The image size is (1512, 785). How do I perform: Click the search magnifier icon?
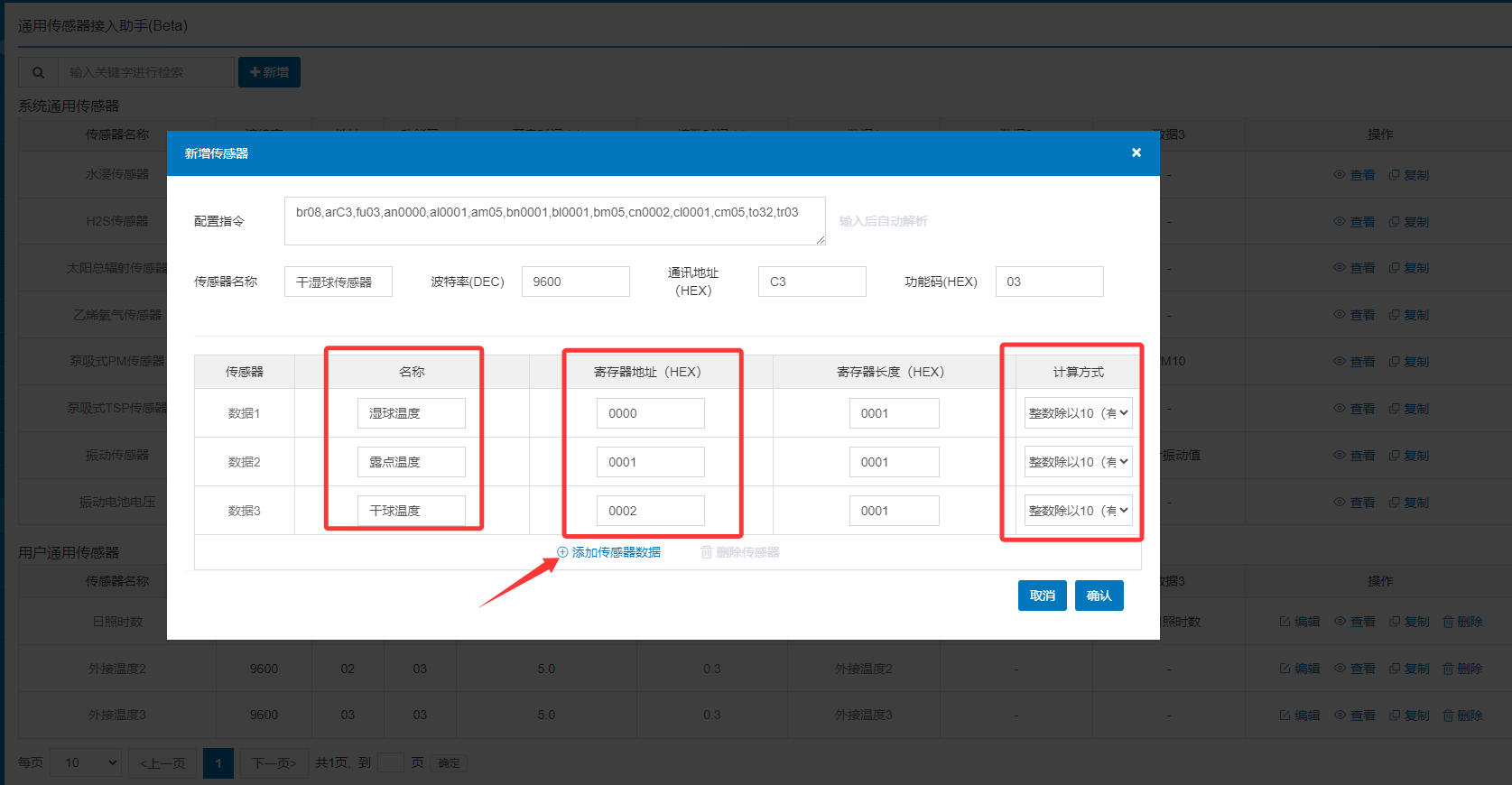[38, 72]
